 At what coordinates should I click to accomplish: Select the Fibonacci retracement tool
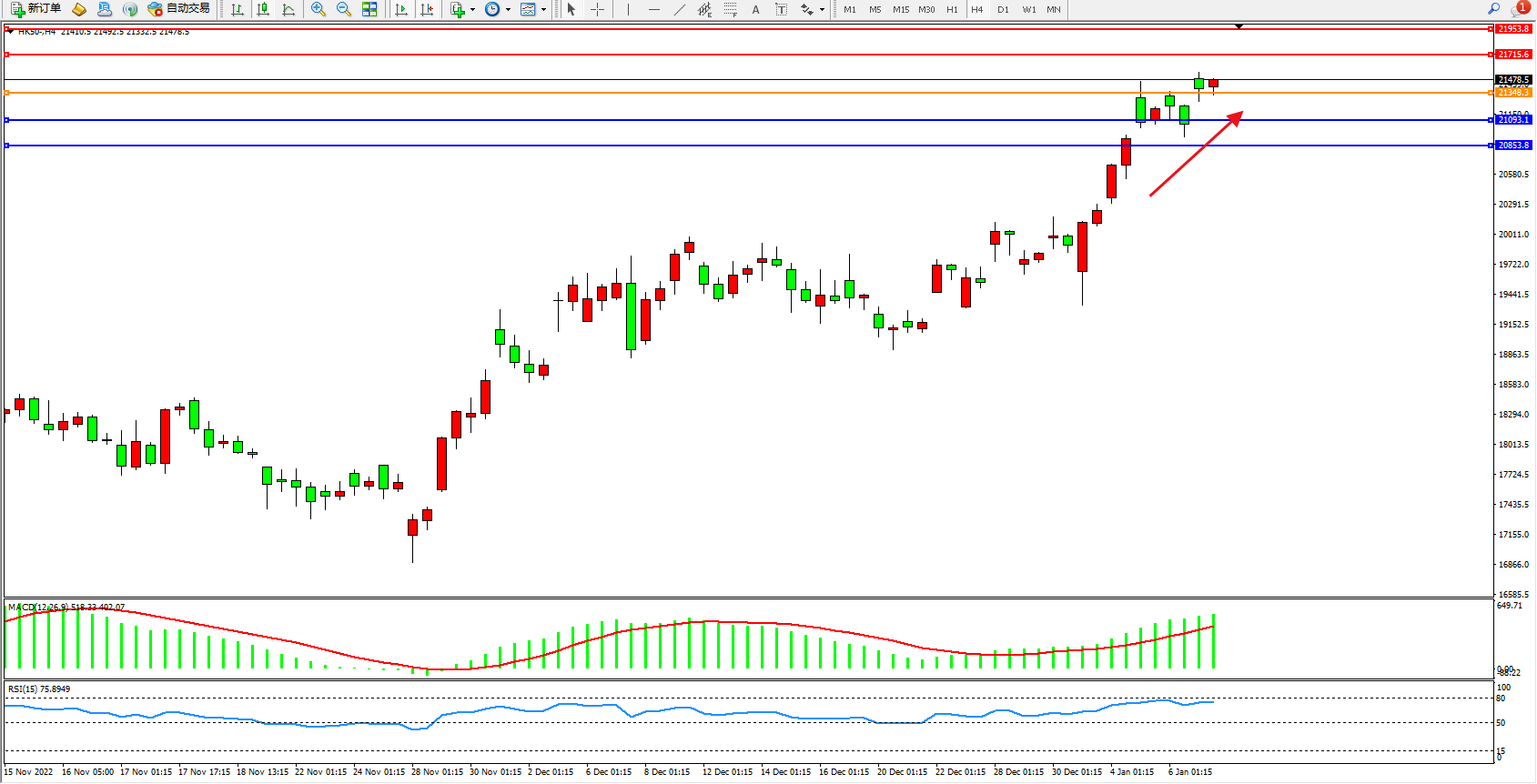pos(730,9)
